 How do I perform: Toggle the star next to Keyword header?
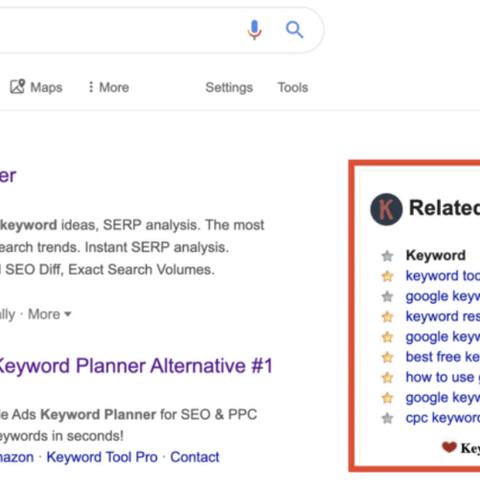[x=387, y=256]
